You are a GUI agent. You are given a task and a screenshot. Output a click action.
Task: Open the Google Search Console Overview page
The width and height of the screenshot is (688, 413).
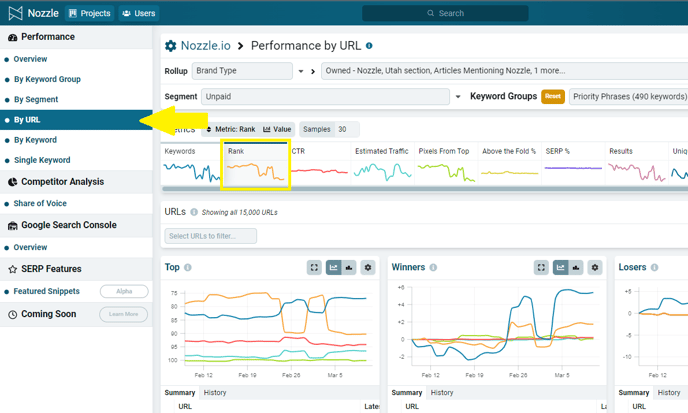coord(30,247)
